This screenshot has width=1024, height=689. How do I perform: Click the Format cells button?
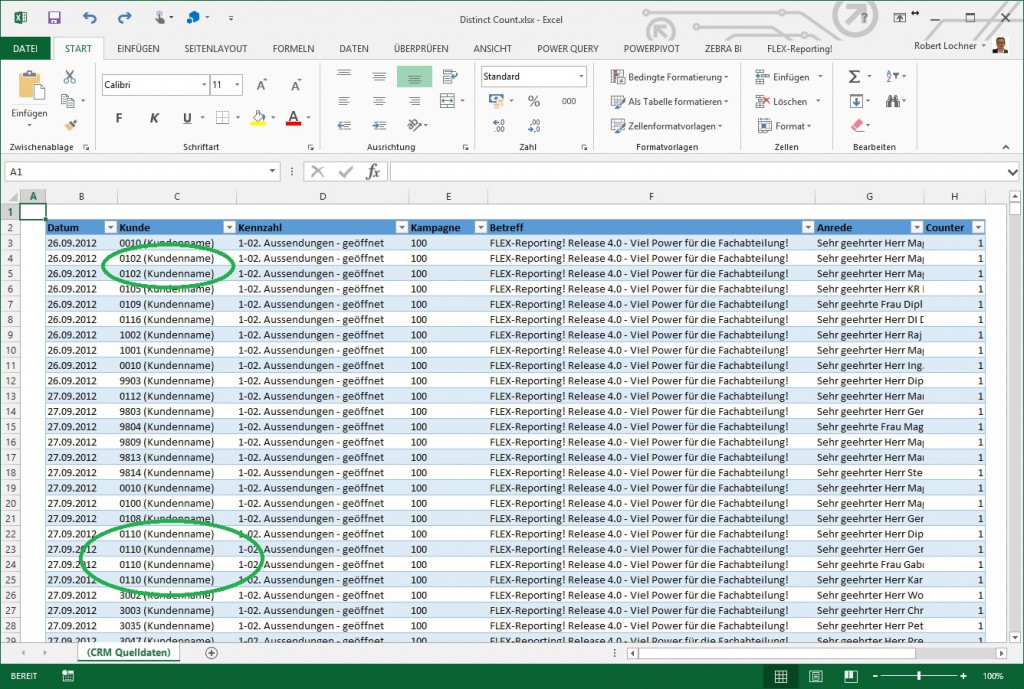784,126
